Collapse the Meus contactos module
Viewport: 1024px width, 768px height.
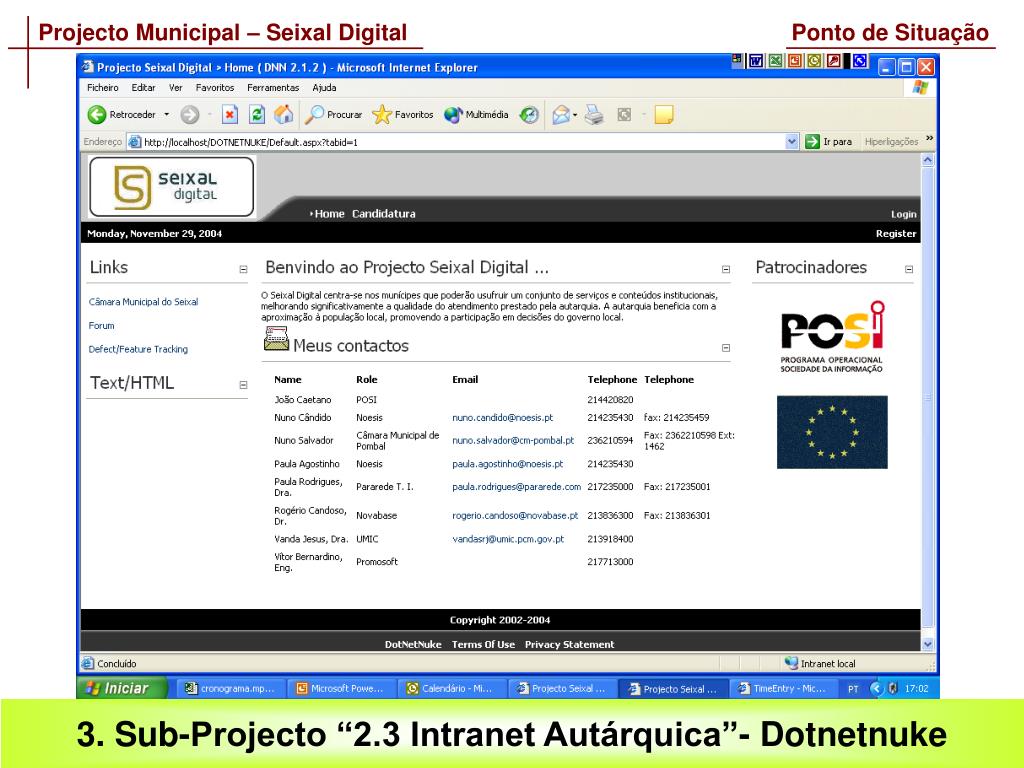726,348
